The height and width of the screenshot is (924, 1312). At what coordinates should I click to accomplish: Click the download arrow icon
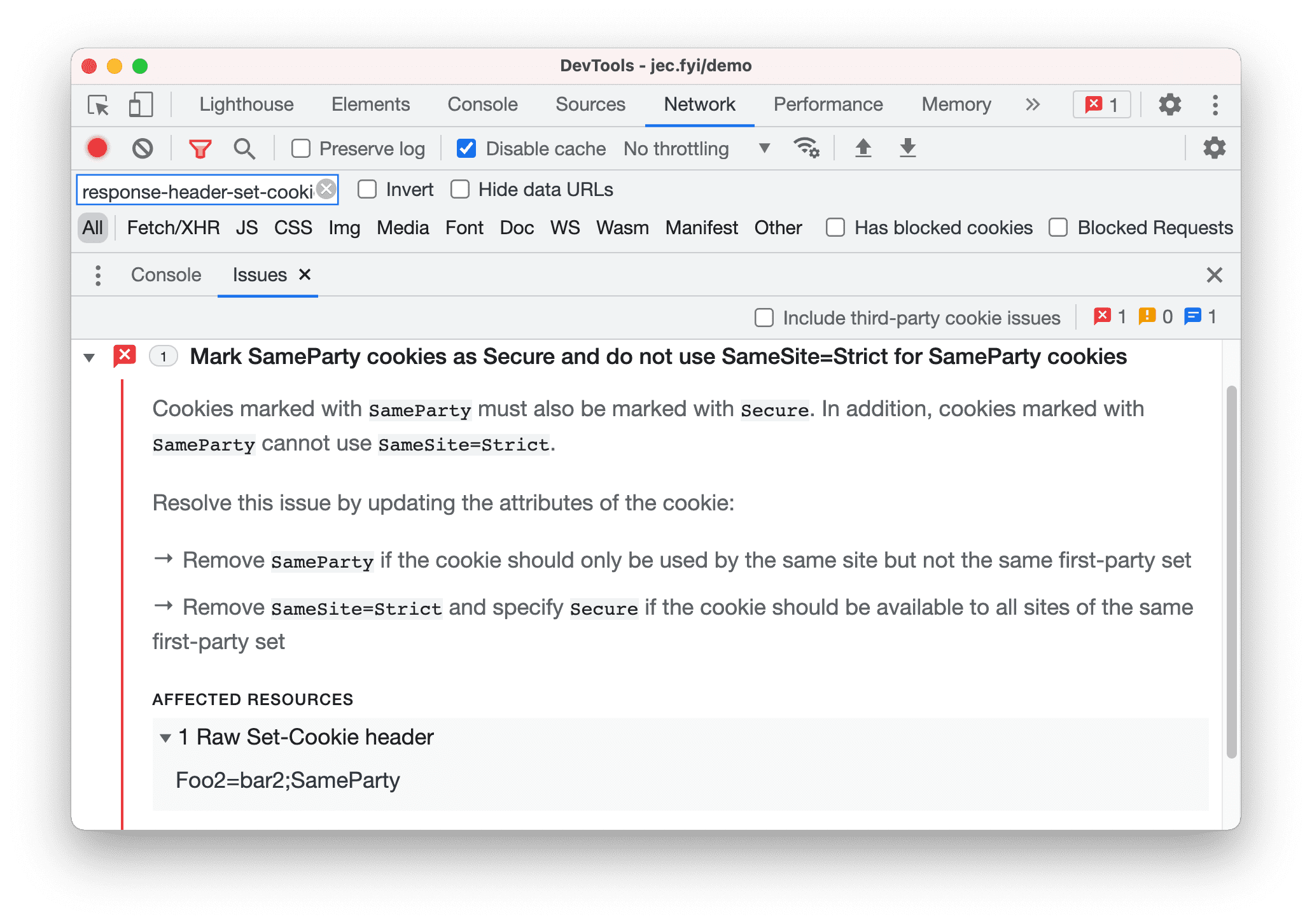[904, 149]
